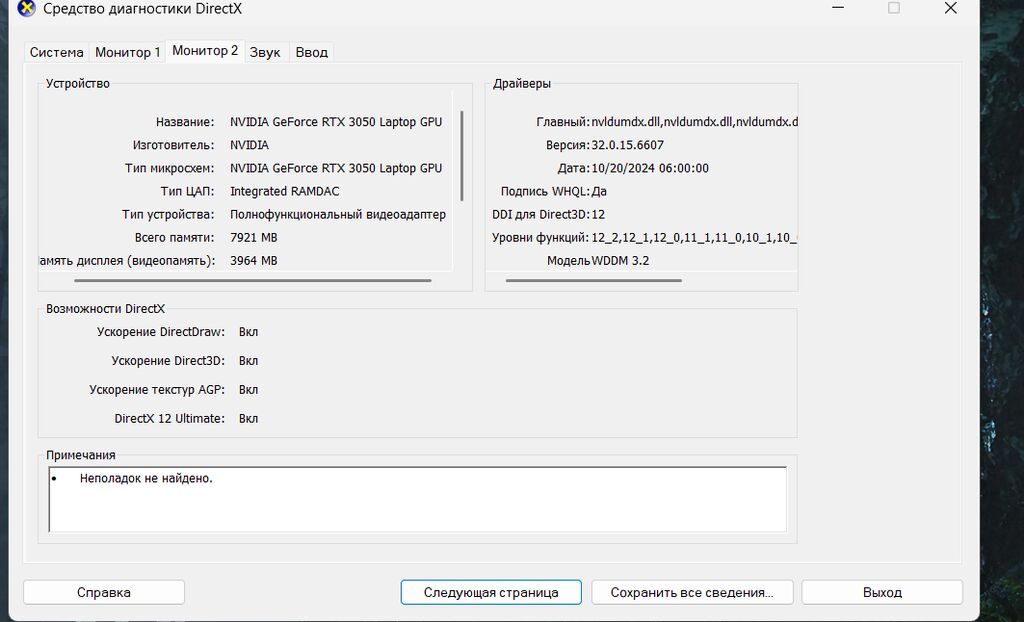Switch to the Система tab
This screenshot has width=1024, height=622.
tap(56, 52)
